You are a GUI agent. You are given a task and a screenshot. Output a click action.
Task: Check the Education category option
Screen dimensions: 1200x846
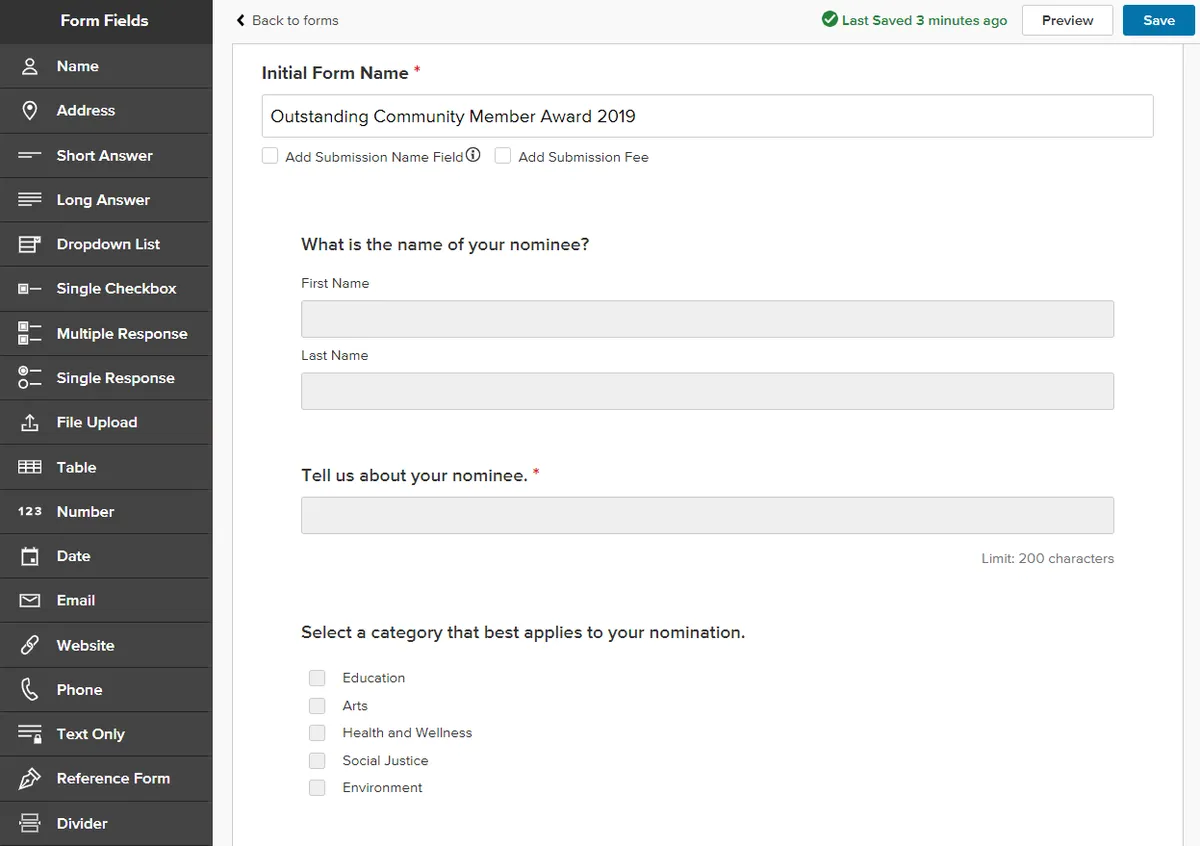(x=317, y=678)
